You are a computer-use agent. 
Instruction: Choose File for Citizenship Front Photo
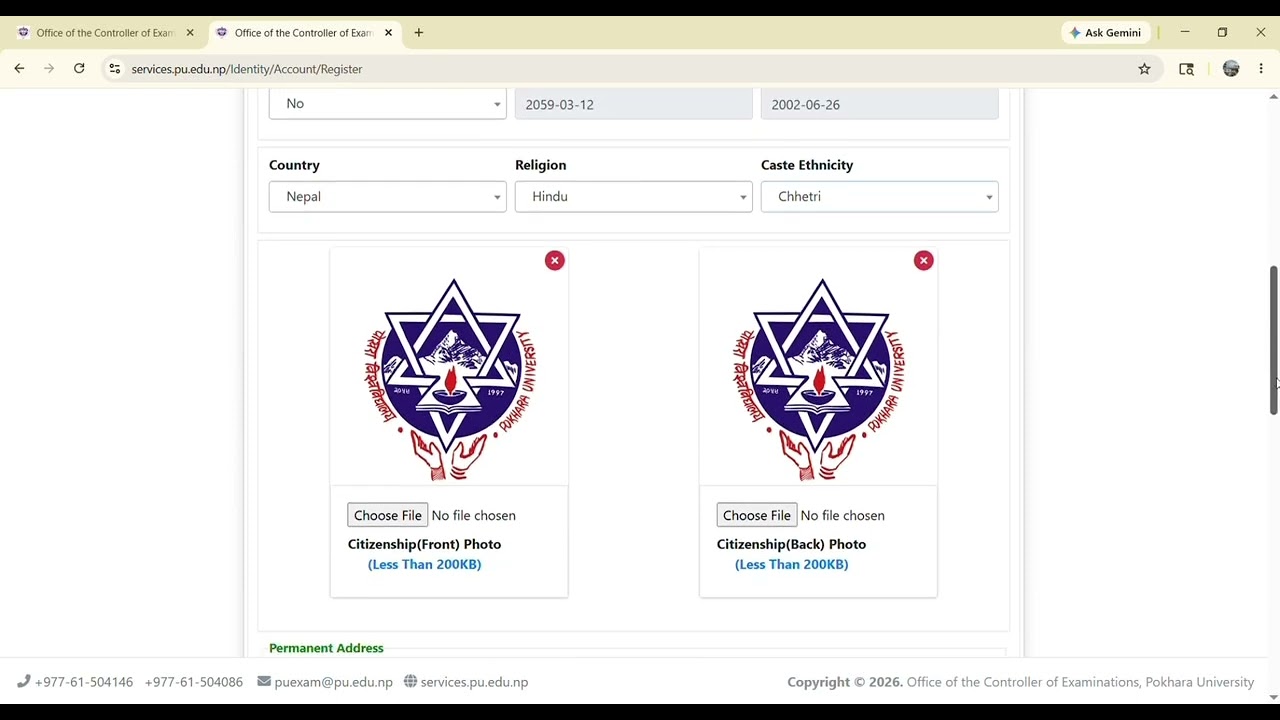pos(388,515)
